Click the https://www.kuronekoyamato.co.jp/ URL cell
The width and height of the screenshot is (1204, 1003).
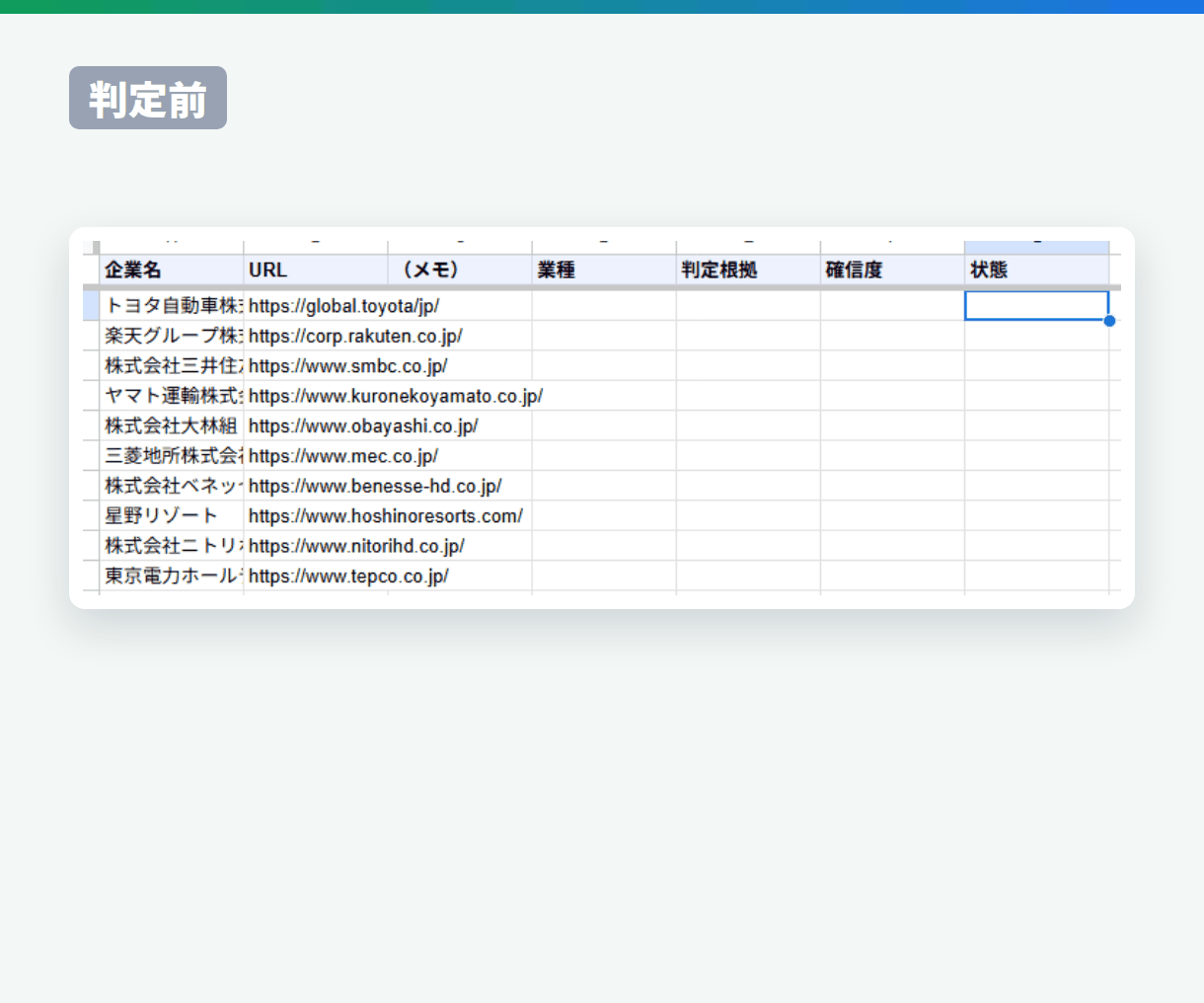point(316,396)
